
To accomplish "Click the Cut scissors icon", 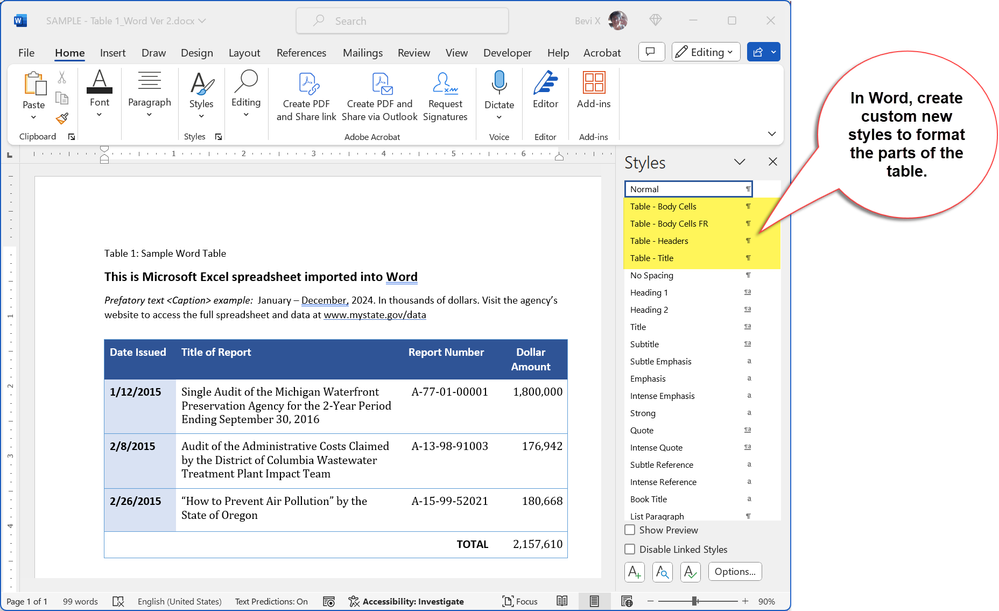I will [x=62, y=78].
